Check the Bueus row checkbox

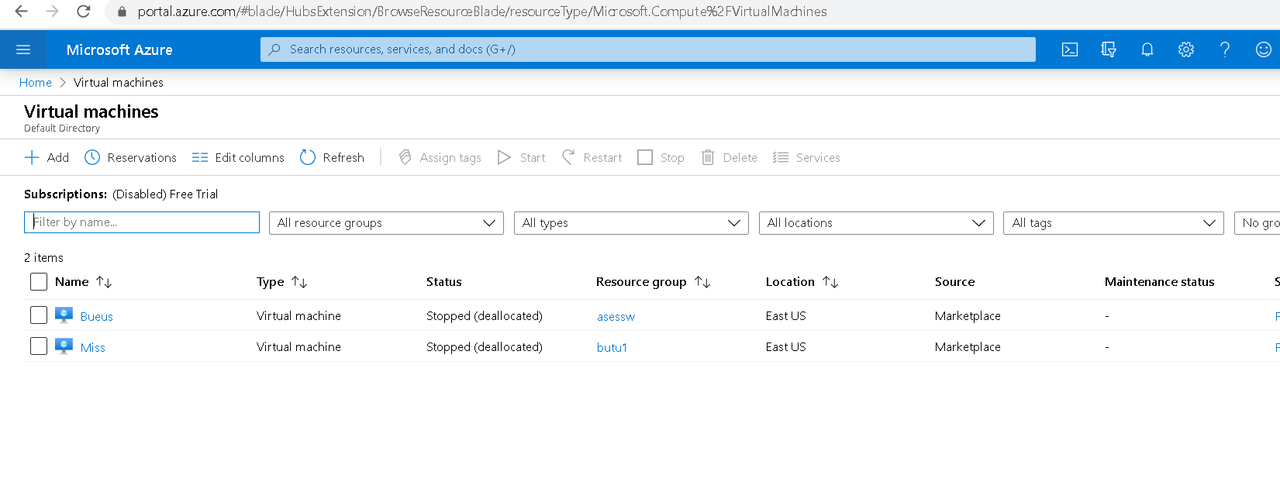pos(38,316)
